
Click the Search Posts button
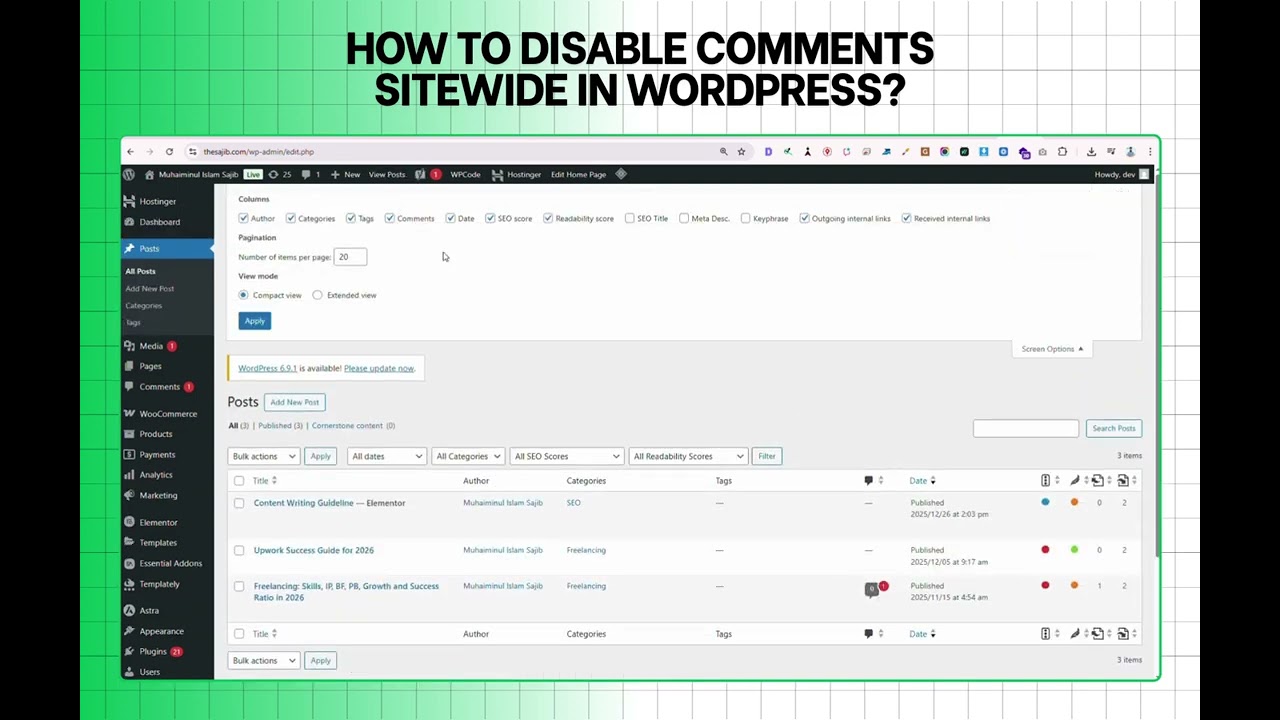[1113, 428]
